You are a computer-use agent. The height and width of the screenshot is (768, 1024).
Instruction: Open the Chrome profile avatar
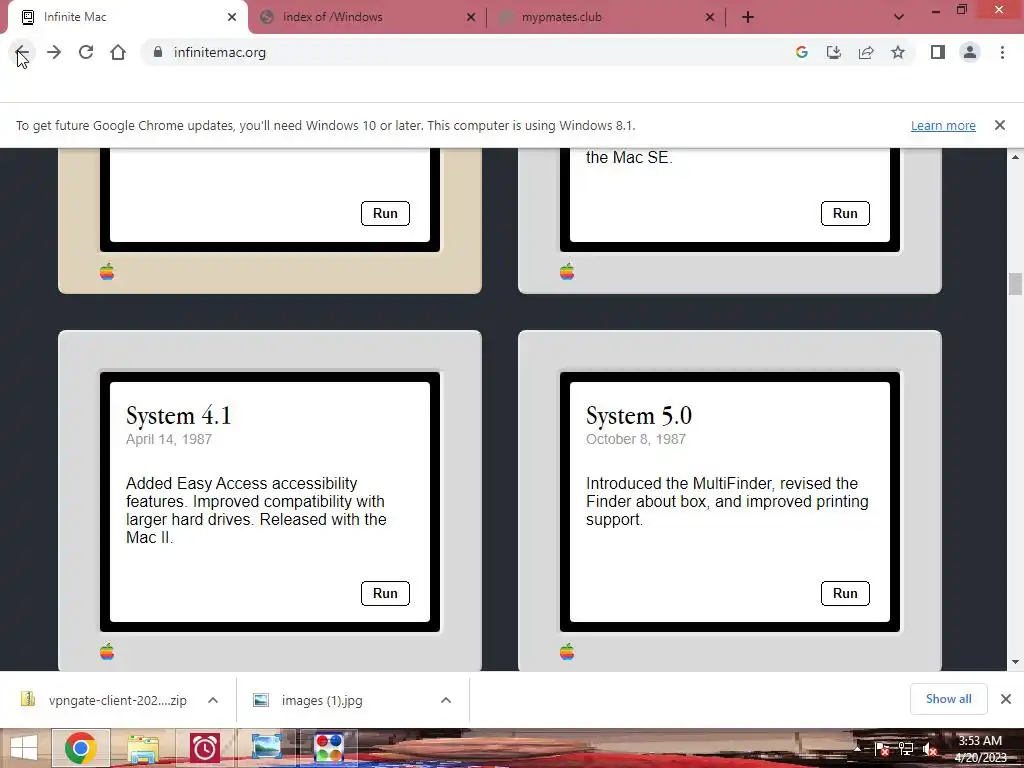tap(970, 52)
